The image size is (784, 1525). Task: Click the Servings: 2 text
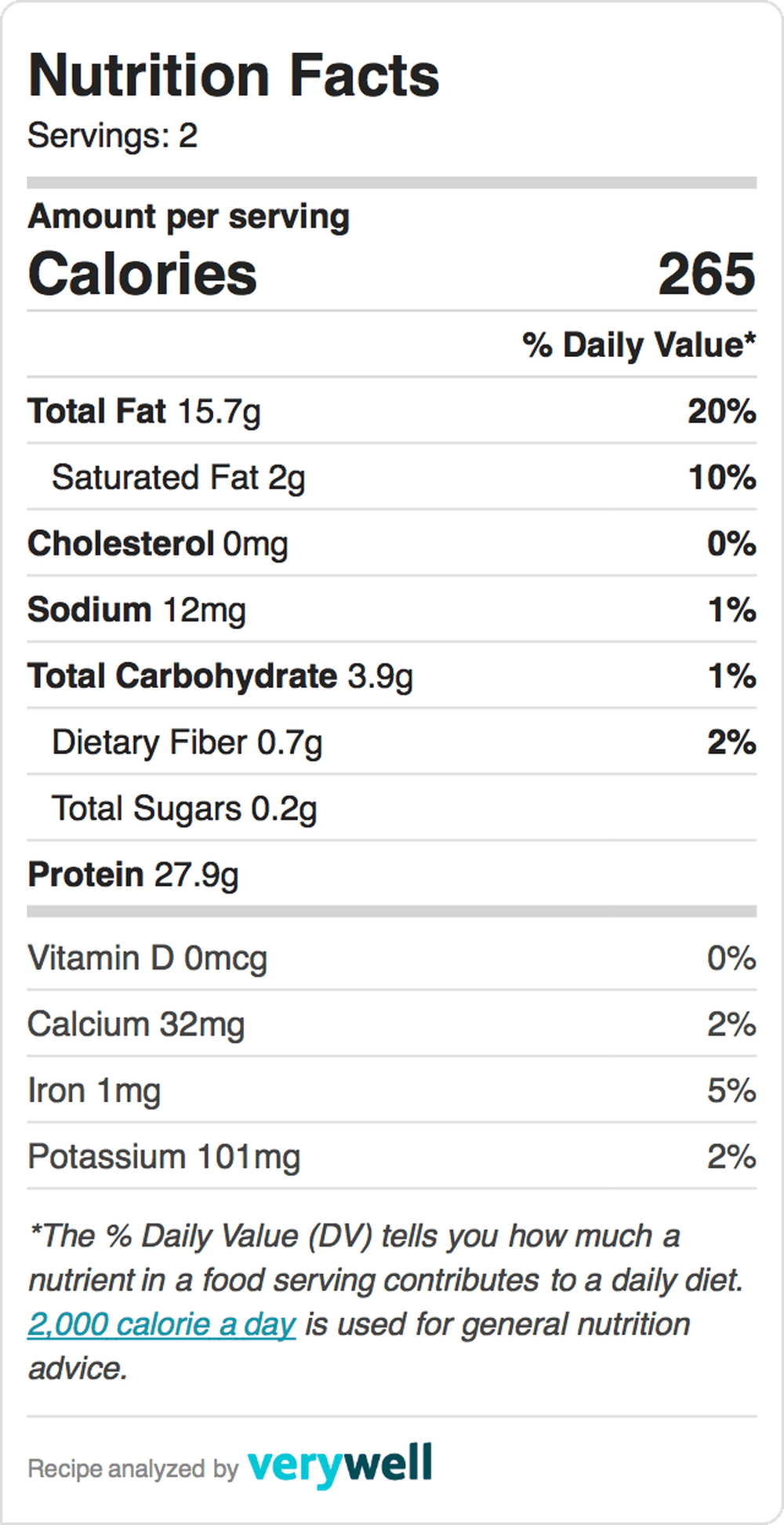(x=112, y=135)
